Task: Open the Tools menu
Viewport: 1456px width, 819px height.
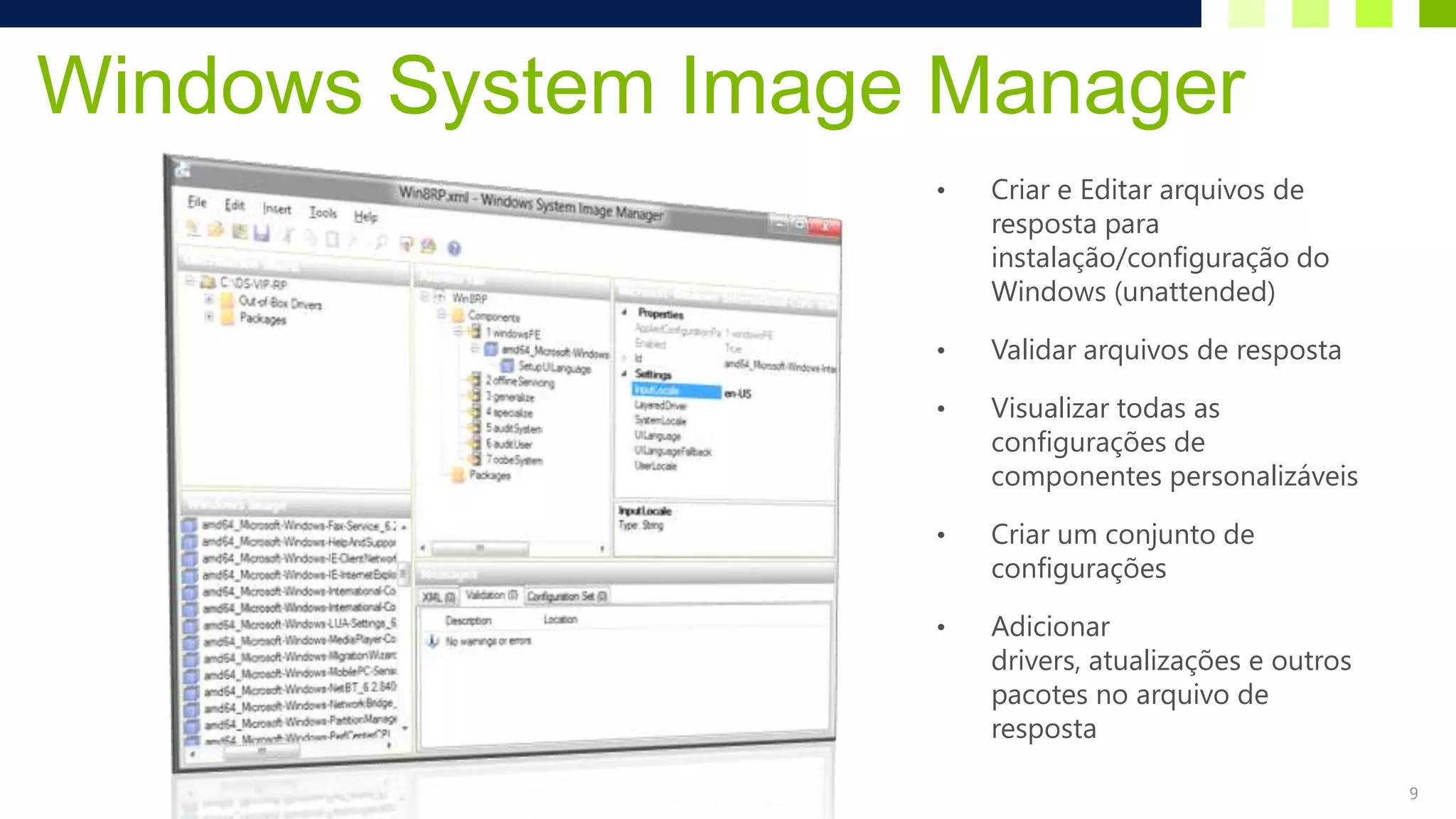Action: tap(323, 213)
